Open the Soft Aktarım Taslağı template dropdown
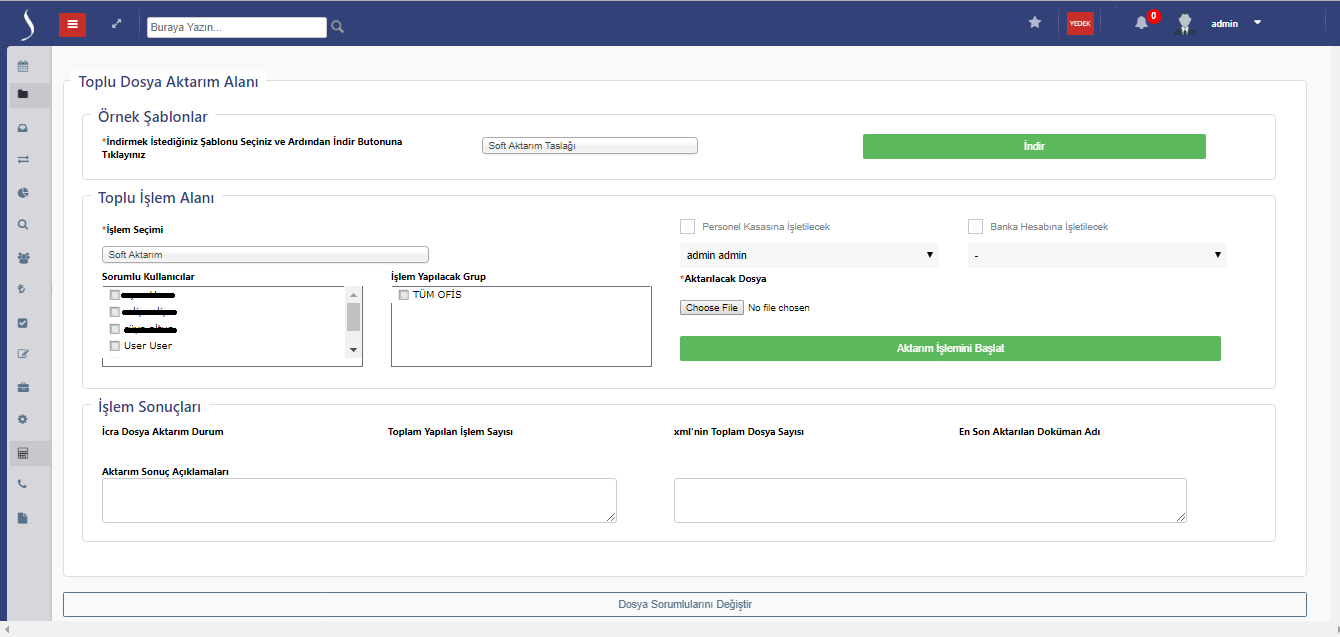The image size is (1340, 637). pyautogui.click(x=589, y=146)
